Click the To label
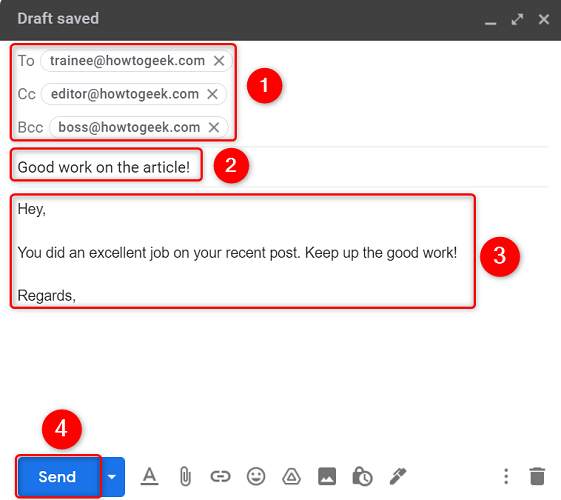Screen dimensions: 561x500 (x=26, y=61)
